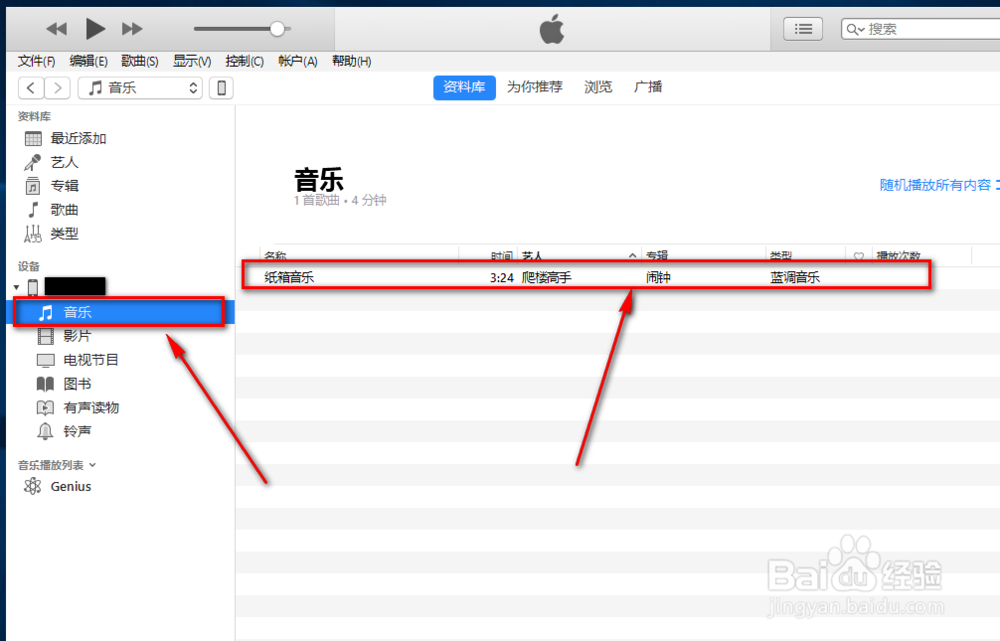
Task: Select device 铃声 item
Action: point(77,432)
